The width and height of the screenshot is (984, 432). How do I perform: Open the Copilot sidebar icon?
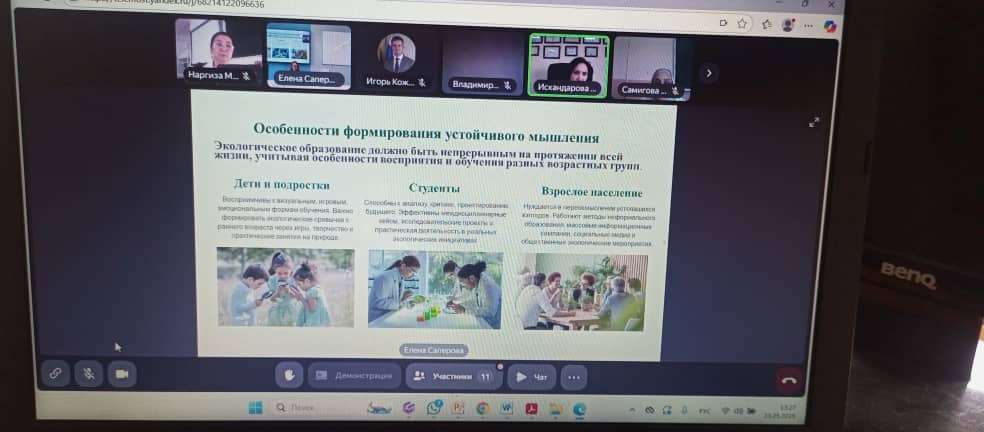830,26
